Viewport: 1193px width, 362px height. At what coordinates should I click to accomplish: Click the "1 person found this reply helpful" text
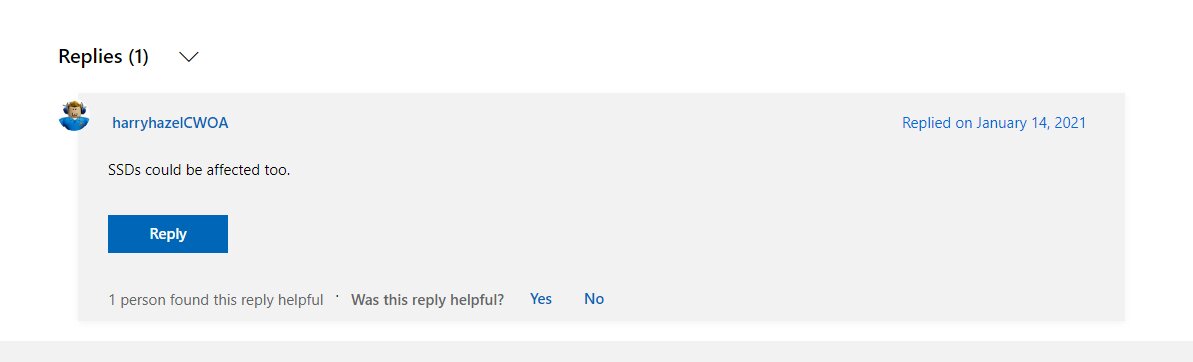tap(216, 300)
